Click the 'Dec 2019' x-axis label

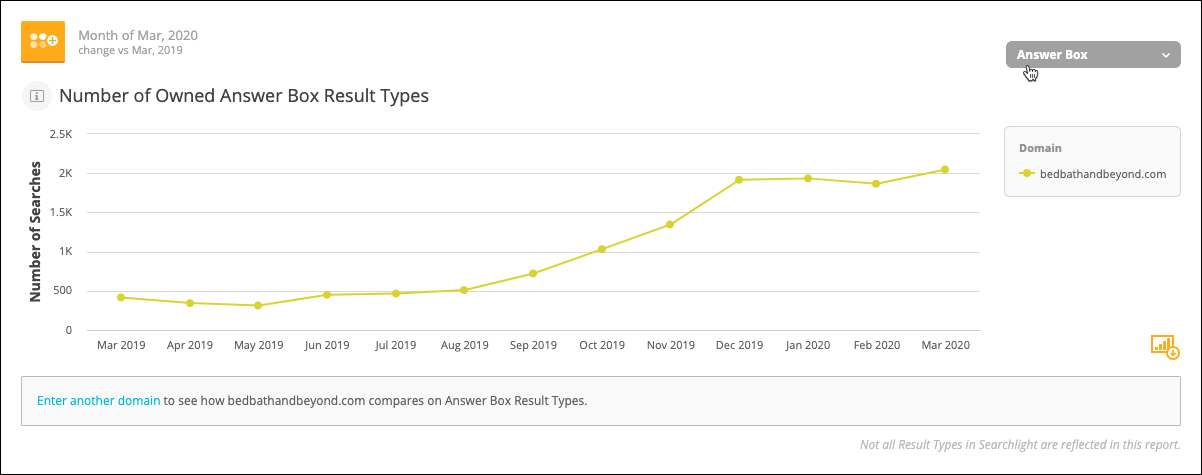[x=739, y=345]
